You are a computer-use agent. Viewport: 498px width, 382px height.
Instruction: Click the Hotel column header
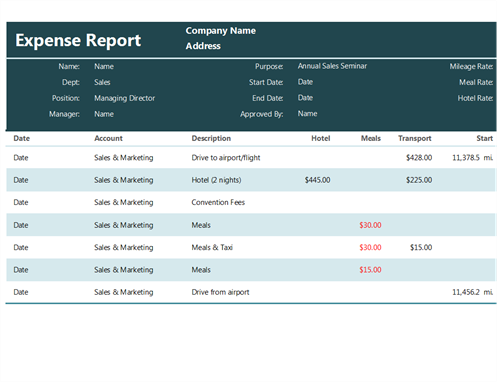(x=321, y=138)
